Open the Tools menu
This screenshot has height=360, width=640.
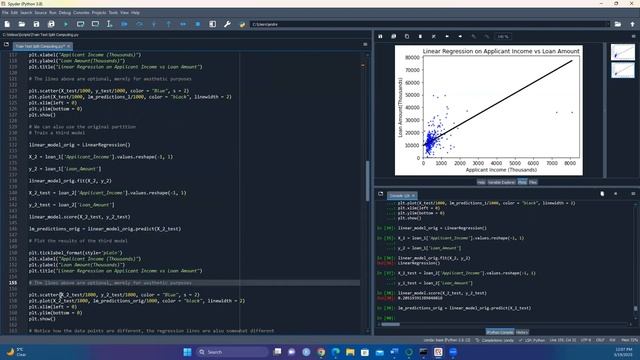pos(113,13)
